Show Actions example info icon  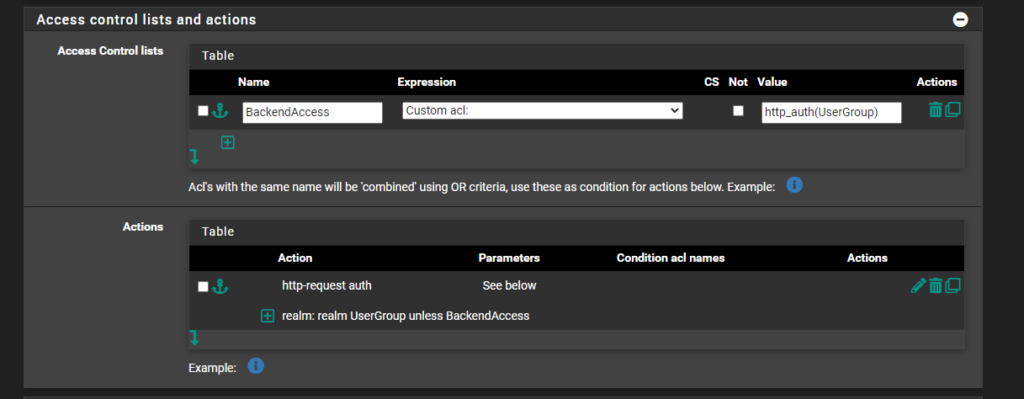point(256,366)
